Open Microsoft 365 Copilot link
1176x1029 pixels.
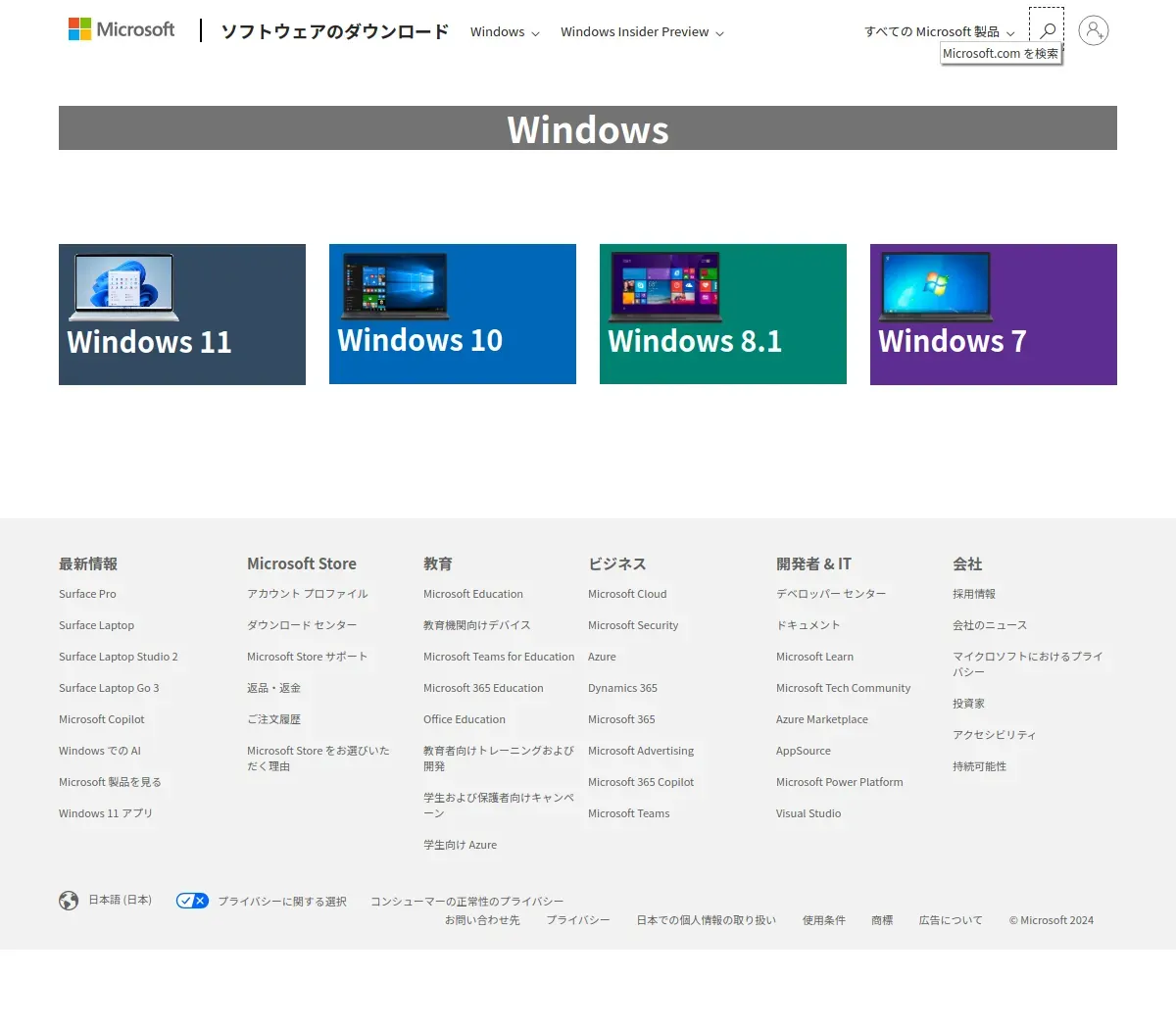(x=641, y=782)
